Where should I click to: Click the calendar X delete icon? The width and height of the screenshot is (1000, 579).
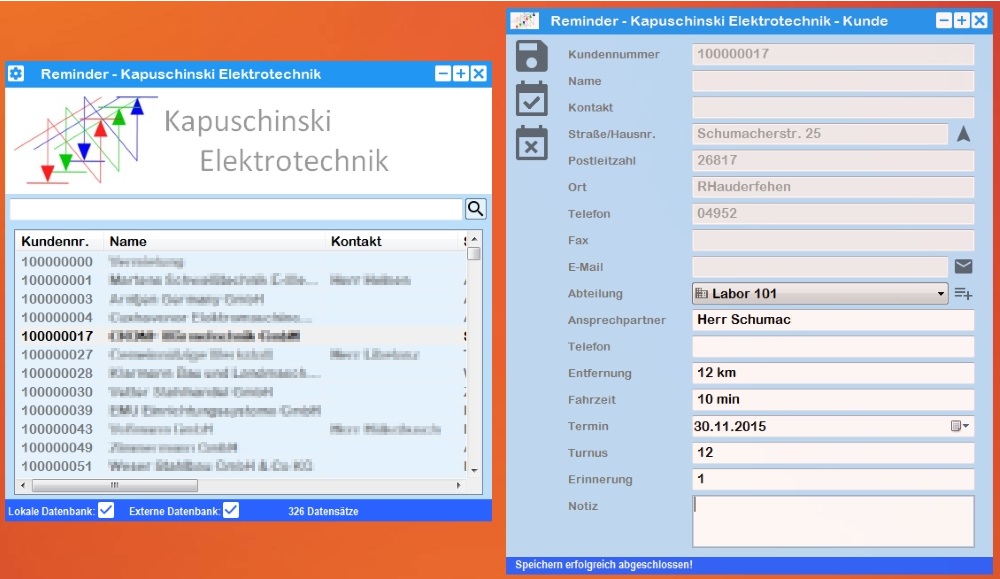click(x=532, y=143)
